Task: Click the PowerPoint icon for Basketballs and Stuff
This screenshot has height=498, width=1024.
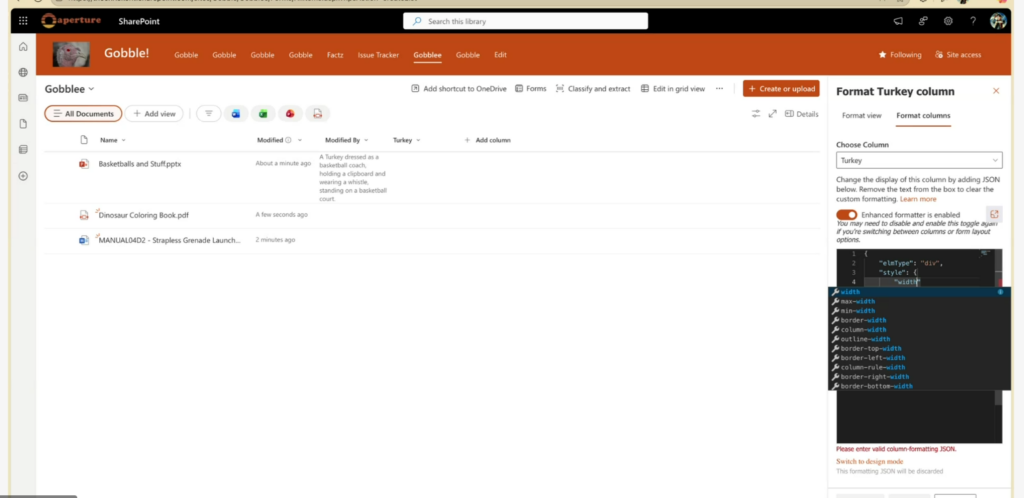Action: 84,164
